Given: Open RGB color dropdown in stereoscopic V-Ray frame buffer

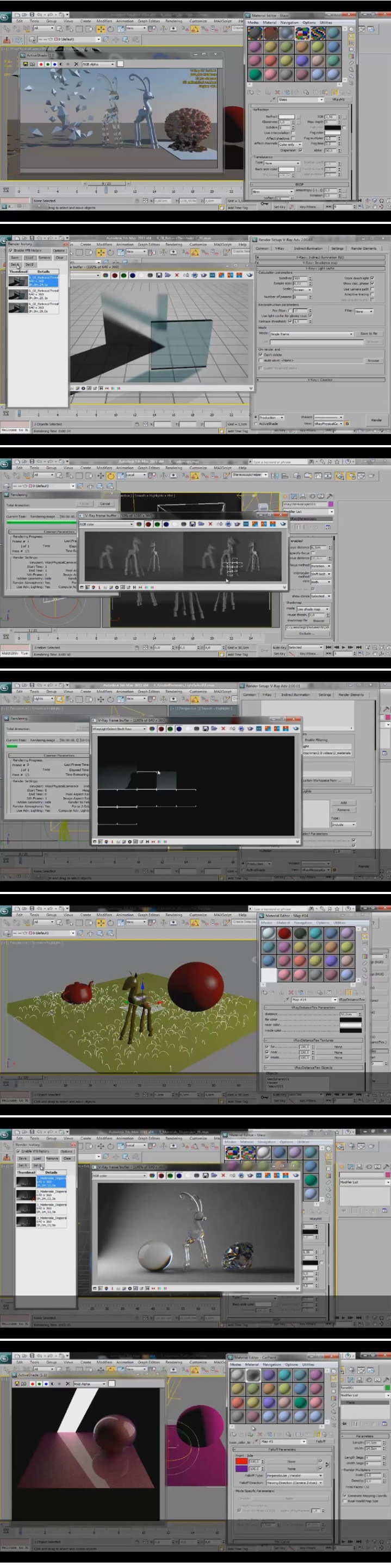Looking at the screenshot, I should (x=107, y=524).
